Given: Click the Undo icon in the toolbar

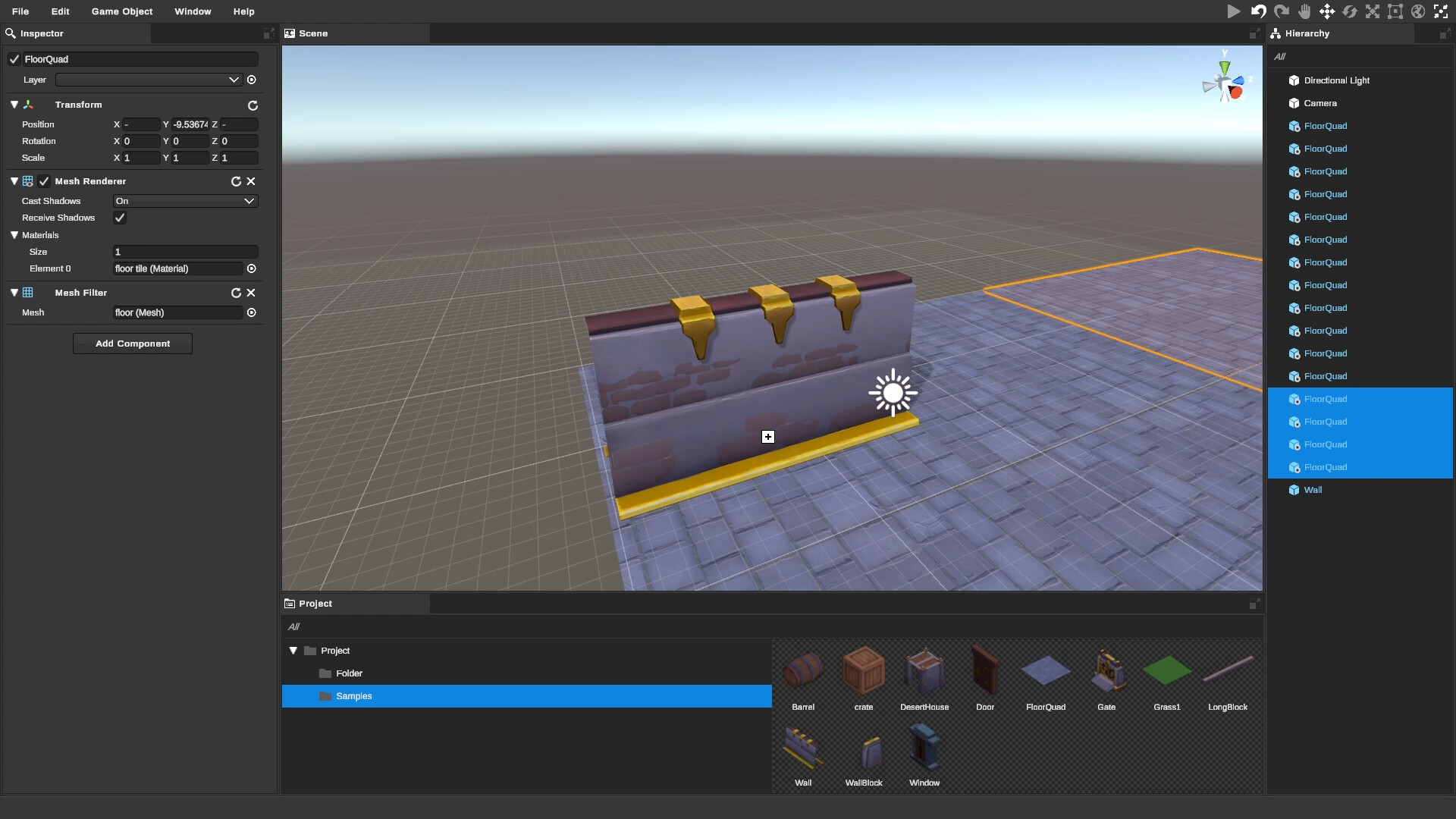Looking at the screenshot, I should [x=1257, y=11].
